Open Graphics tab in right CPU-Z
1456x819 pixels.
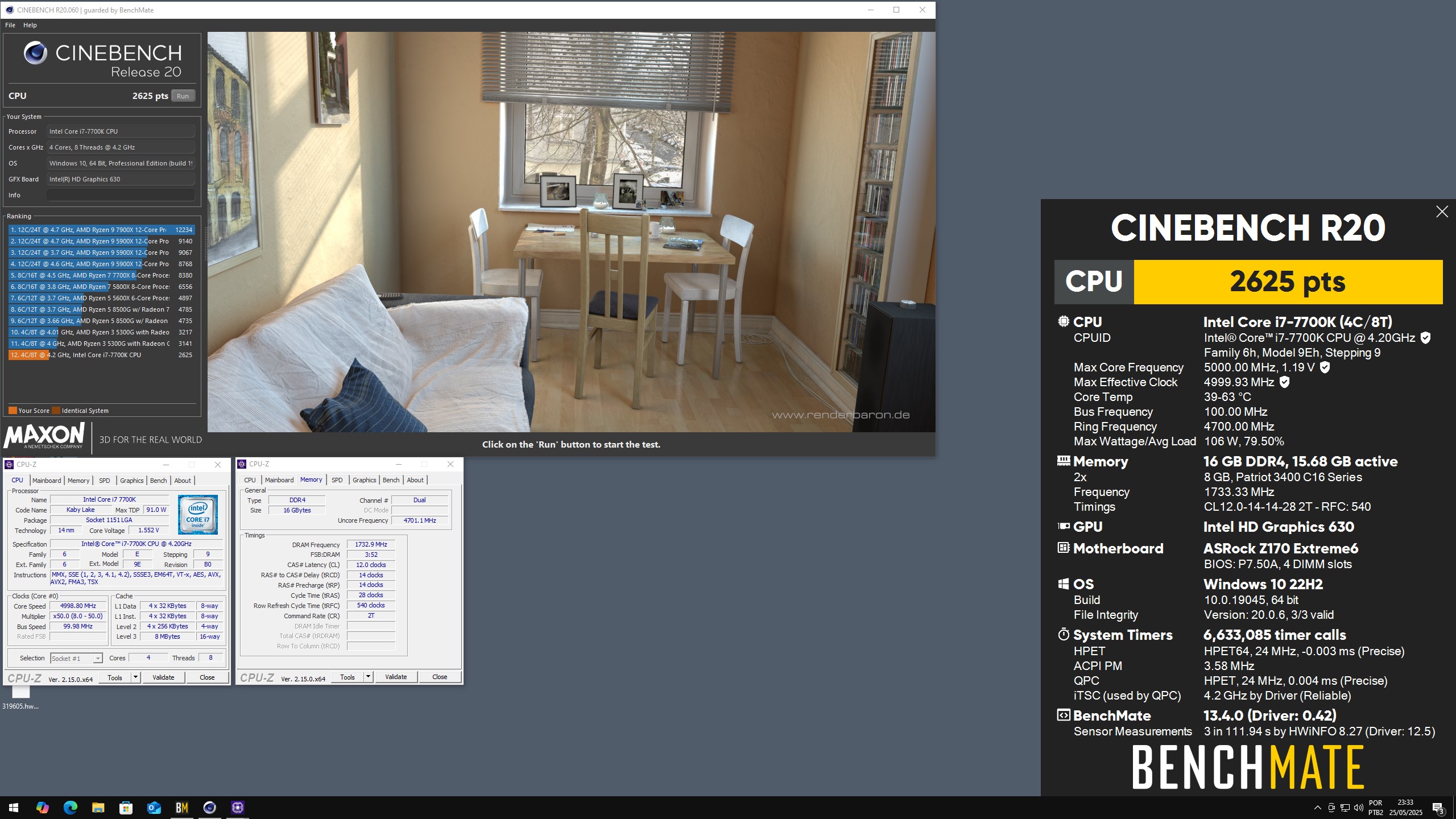click(x=365, y=480)
